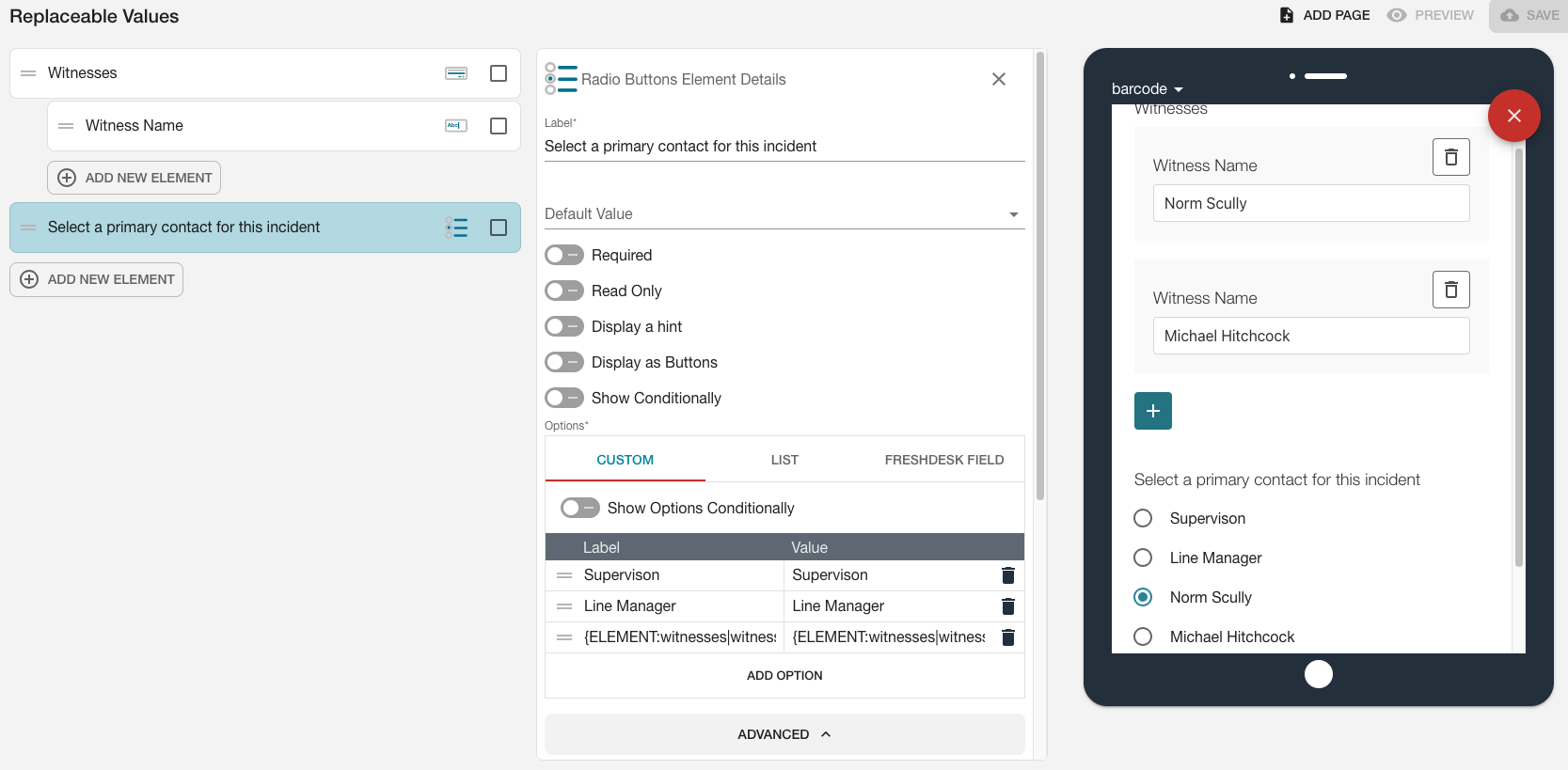This screenshot has height=770, width=1568.
Task: Edit Supervisor option label cell
Action: tap(679, 575)
